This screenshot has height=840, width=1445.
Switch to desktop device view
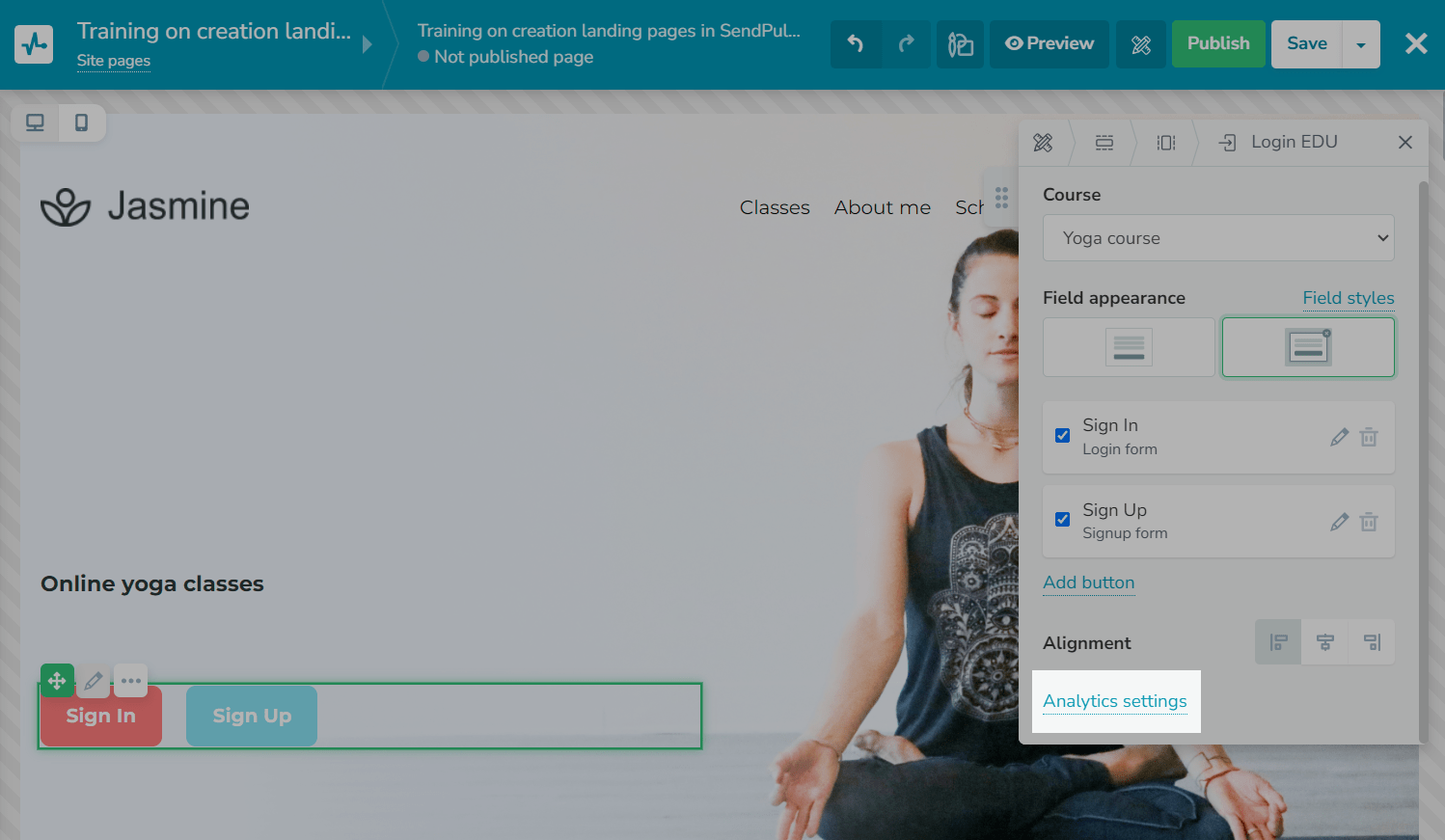[x=35, y=123]
